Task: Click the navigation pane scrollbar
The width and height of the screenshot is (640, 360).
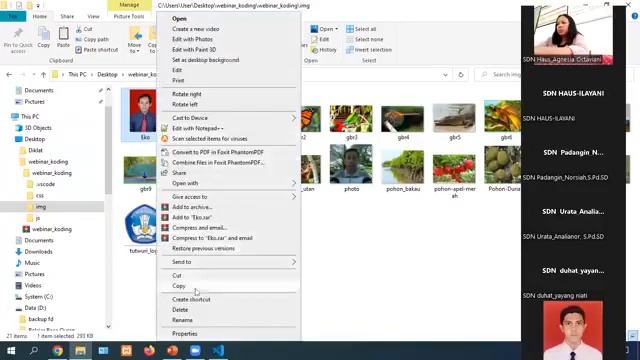Action: pos(108,151)
